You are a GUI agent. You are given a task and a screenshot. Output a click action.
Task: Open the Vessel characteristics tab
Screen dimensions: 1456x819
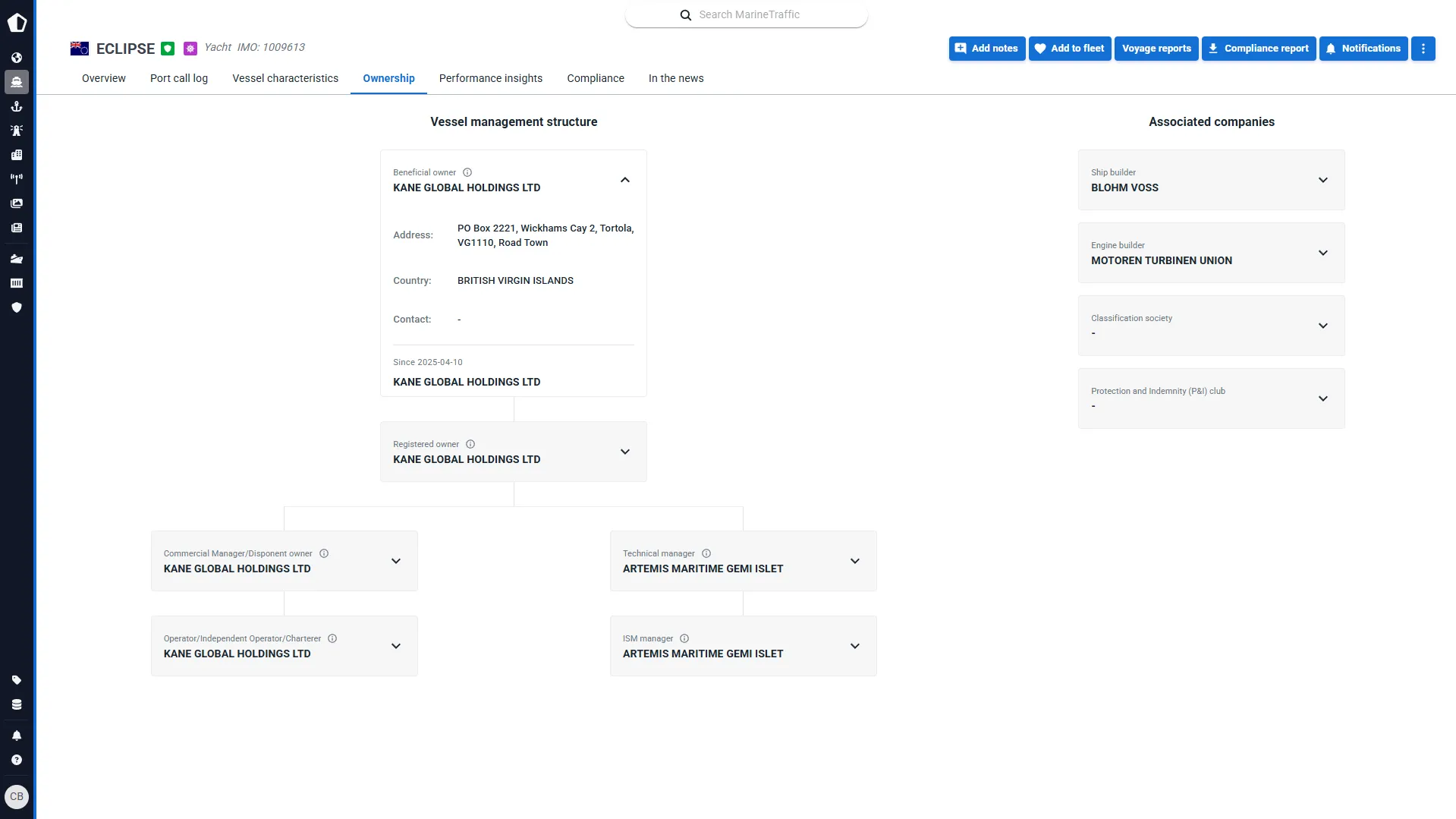[285, 78]
